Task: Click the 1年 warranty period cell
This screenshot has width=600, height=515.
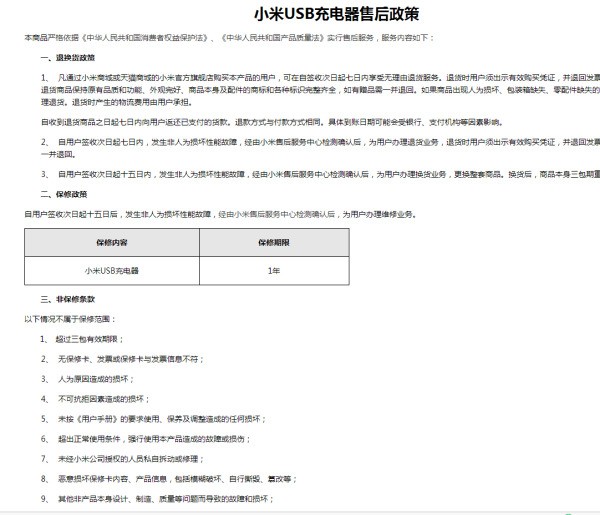Action: click(x=274, y=271)
